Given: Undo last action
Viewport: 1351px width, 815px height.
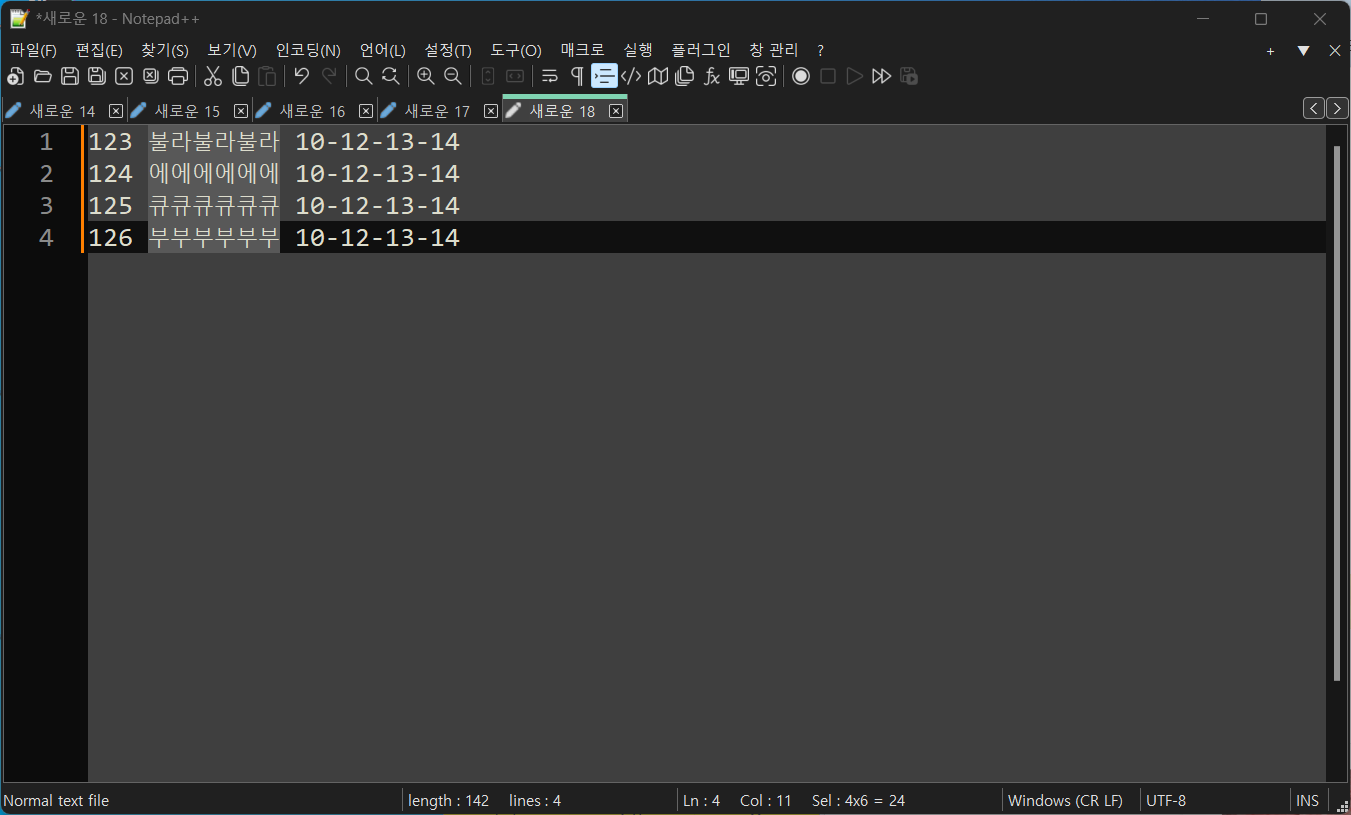Looking at the screenshot, I should [x=302, y=76].
